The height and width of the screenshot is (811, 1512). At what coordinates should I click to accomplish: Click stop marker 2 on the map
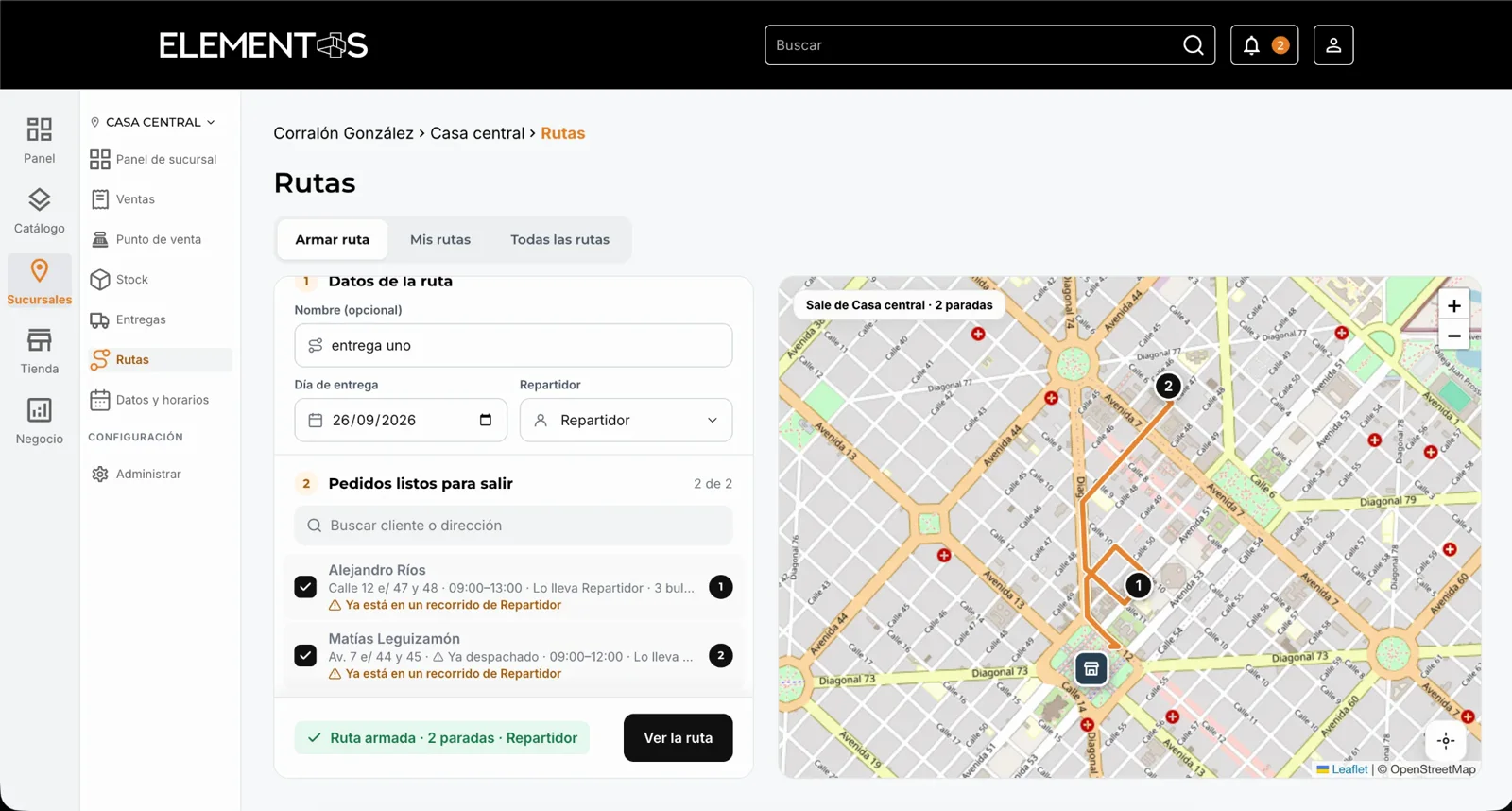pyautogui.click(x=1168, y=386)
